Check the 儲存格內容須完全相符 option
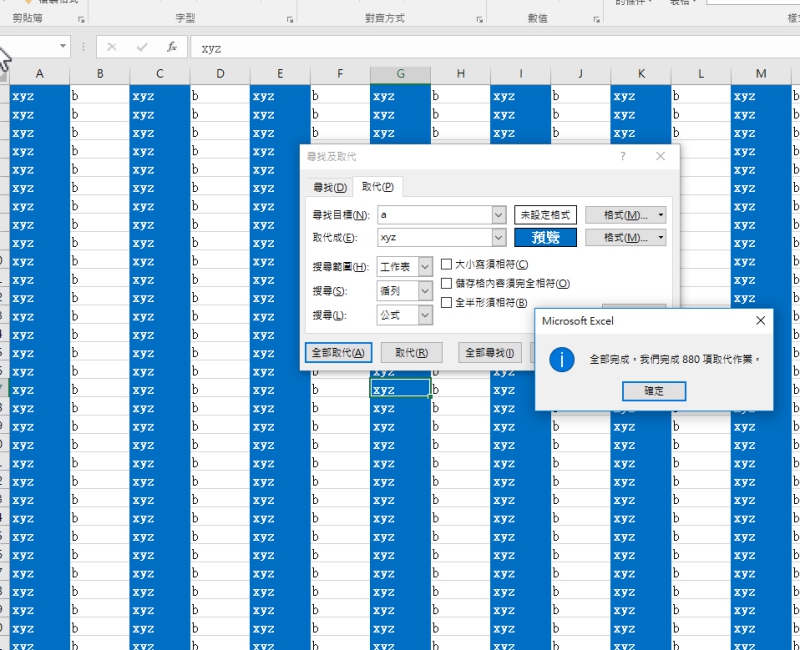The image size is (800, 650). 447,283
